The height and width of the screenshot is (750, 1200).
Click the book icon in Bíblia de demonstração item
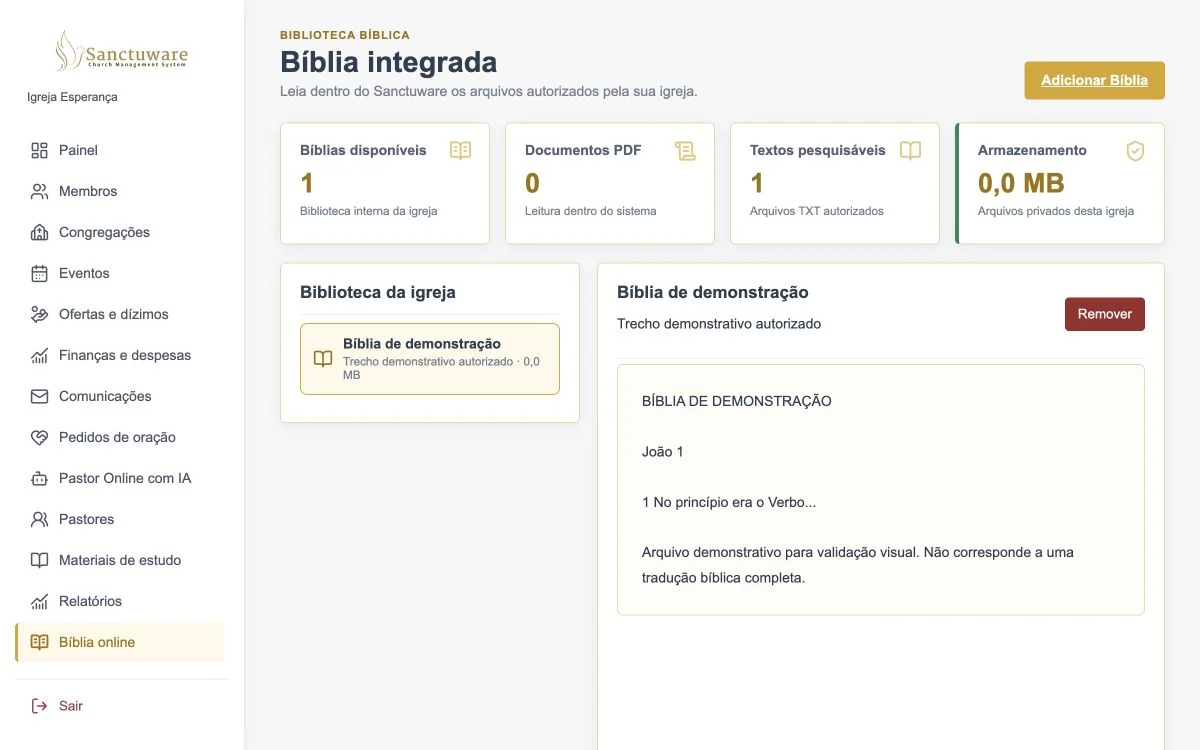click(323, 358)
